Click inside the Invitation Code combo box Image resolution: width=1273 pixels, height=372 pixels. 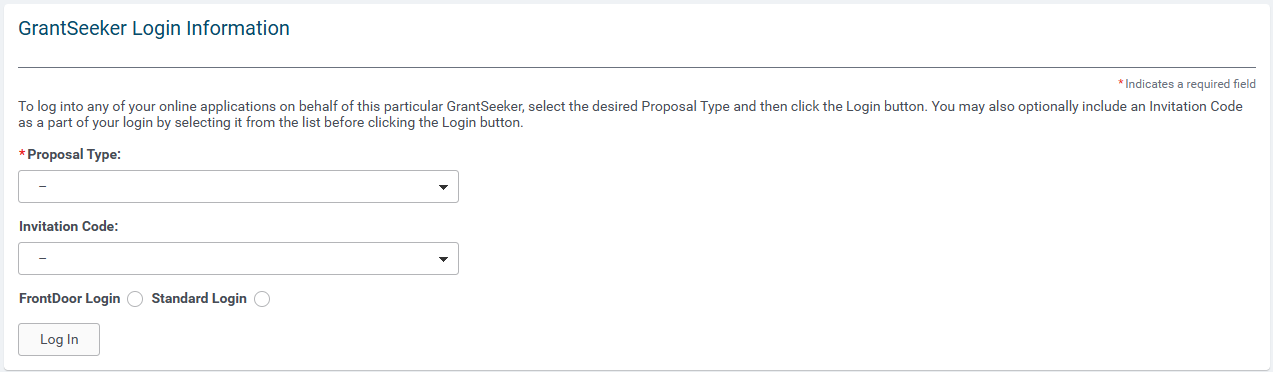point(239,259)
